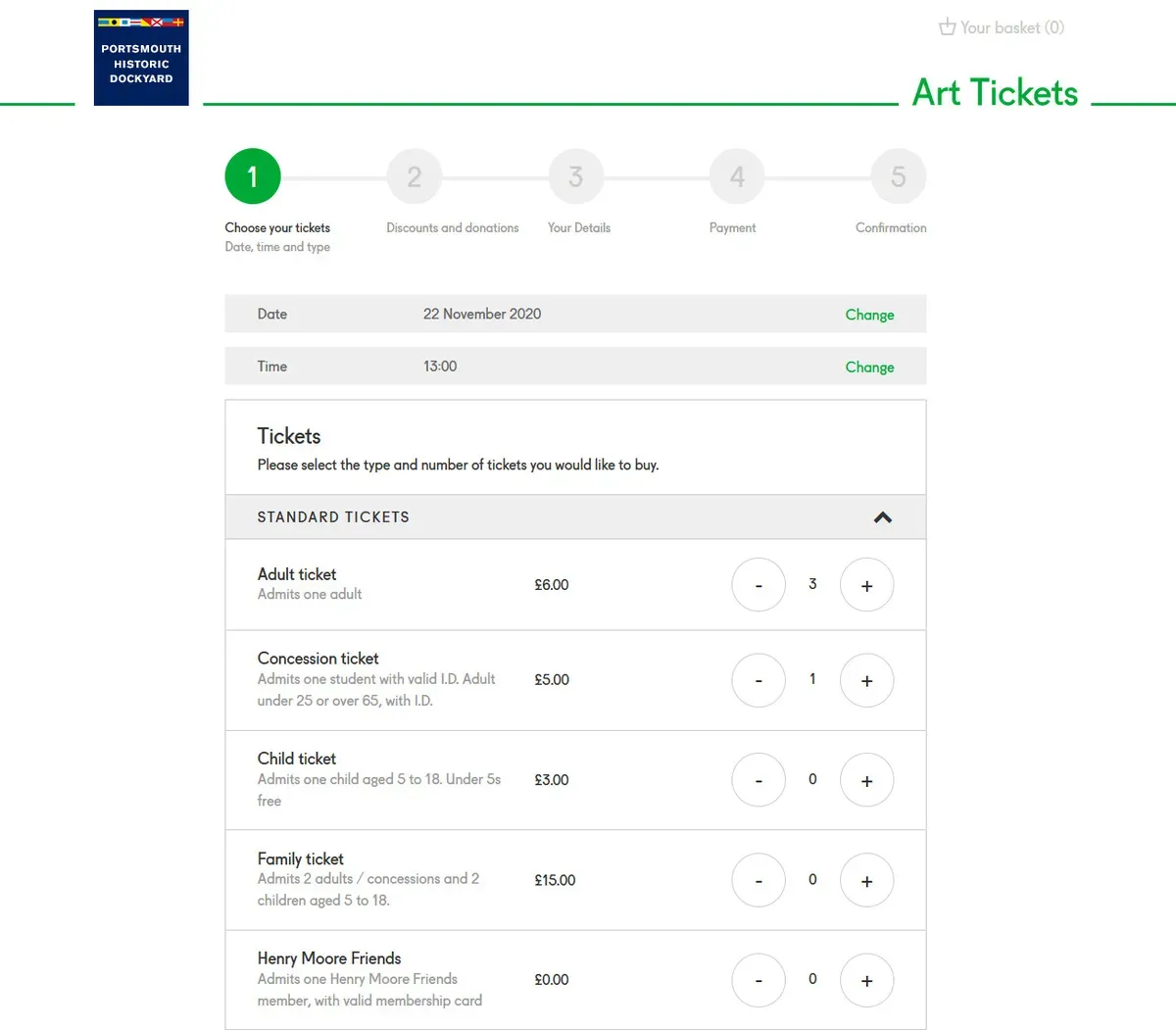1176x1030 pixels.
Task: Add a Henry Moore Friends ticket
Action: pos(866,980)
